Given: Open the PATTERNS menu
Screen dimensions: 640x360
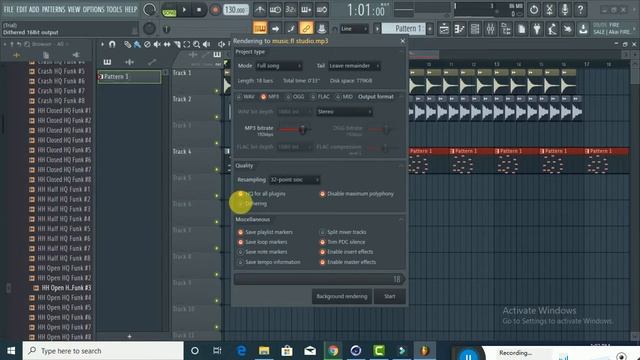Looking at the screenshot, I should (53, 9).
